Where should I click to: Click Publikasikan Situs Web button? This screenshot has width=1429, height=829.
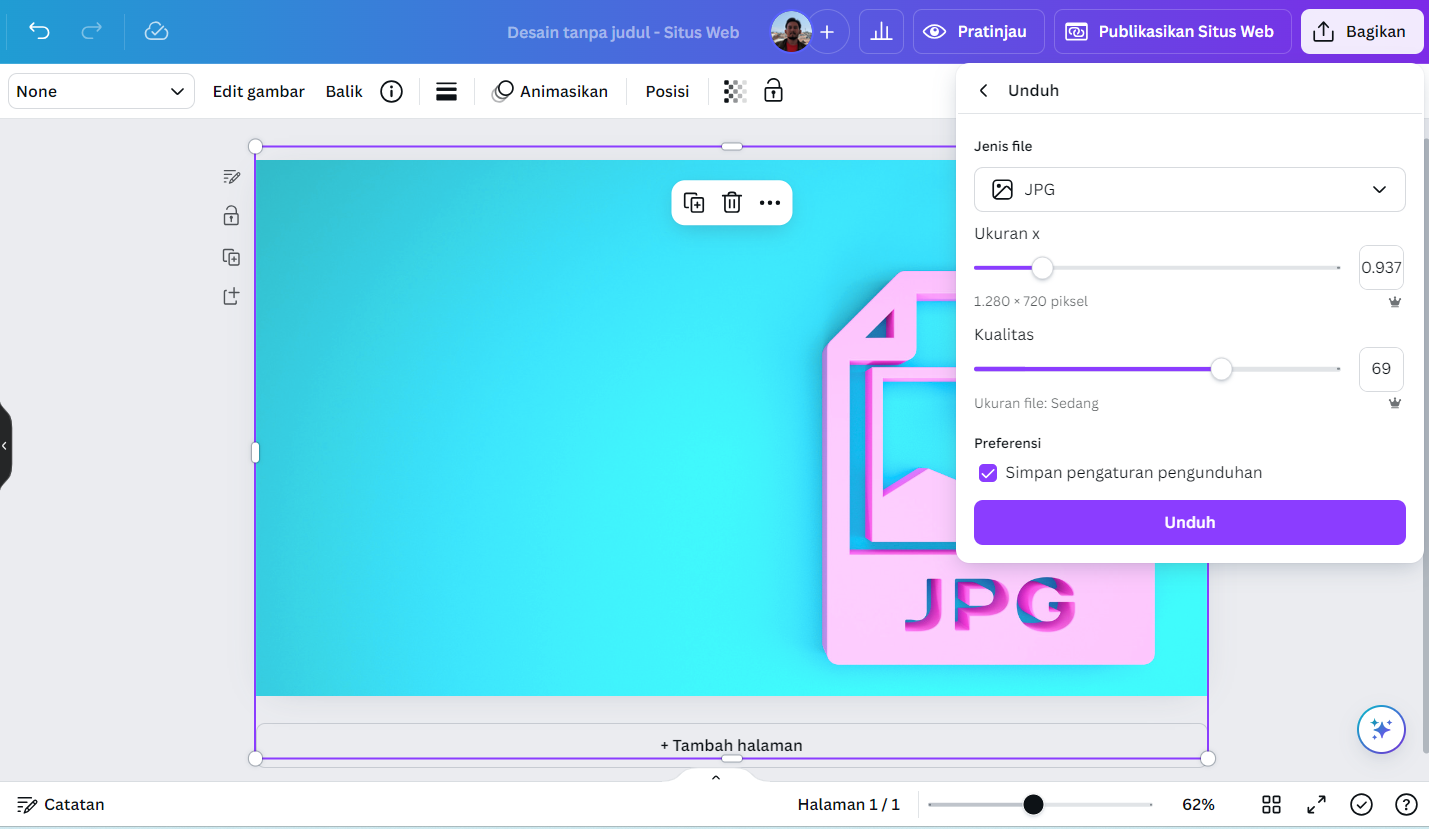(x=1172, y=32)
